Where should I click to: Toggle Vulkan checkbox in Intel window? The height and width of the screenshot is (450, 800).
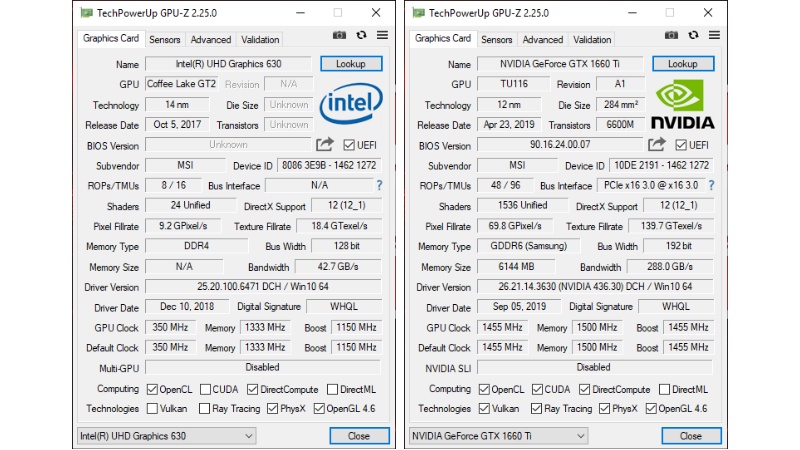(x=152, y=409)
